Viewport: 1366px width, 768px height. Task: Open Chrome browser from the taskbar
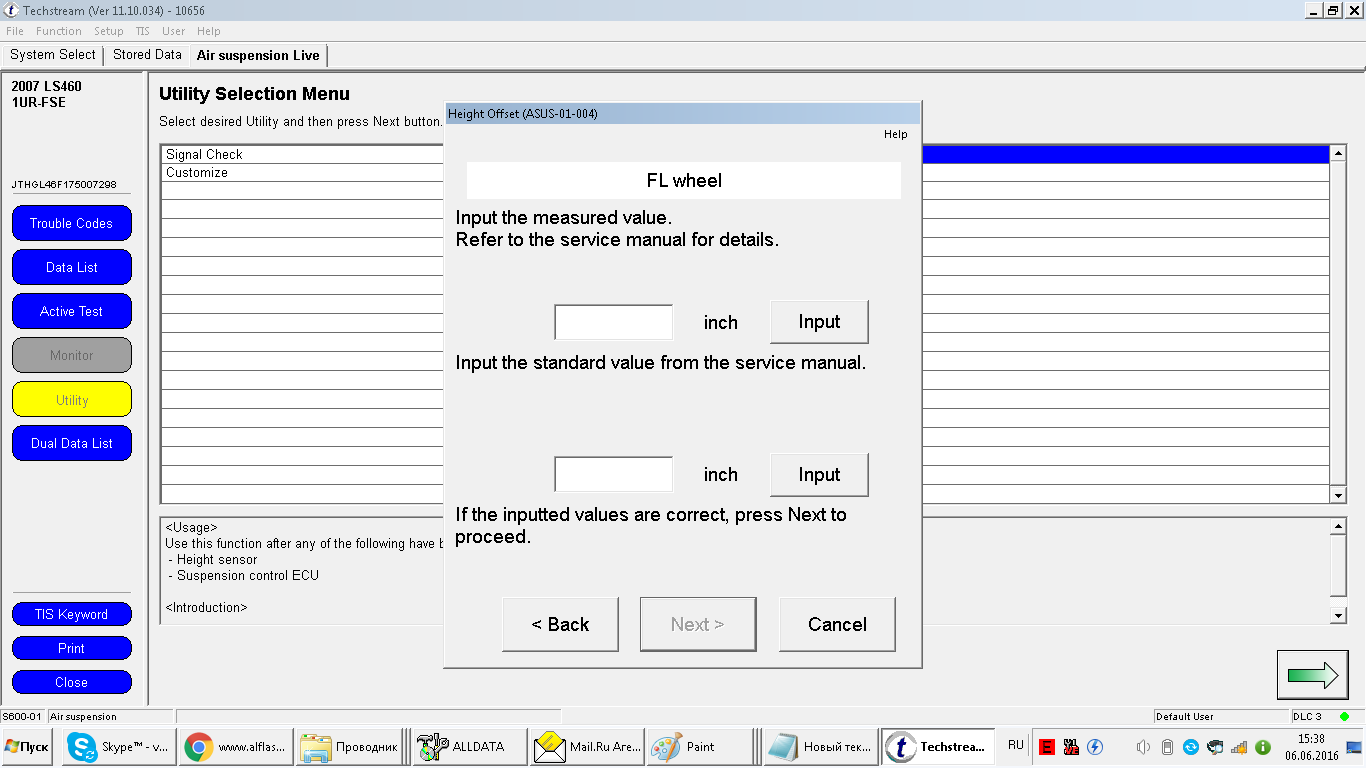pos(235,747)
